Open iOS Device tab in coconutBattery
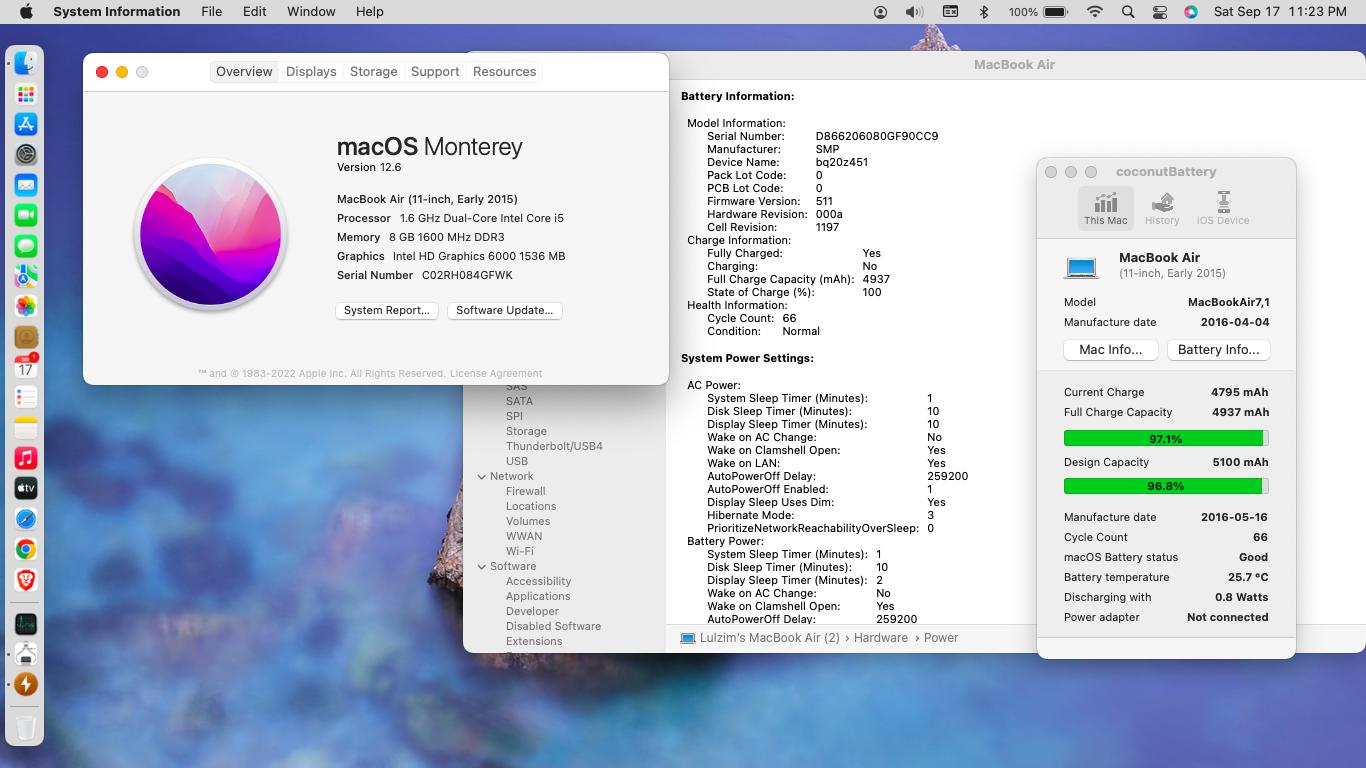Screen dimensions: 1366x768 (x=1223, y=208)
